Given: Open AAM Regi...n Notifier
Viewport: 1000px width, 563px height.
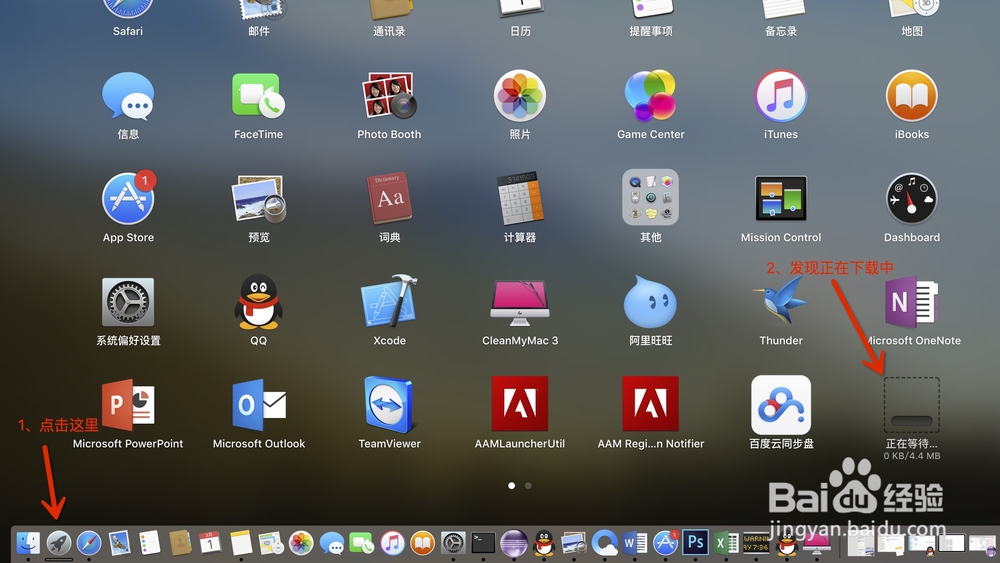Looking at the screenshot, I should 650,404.
